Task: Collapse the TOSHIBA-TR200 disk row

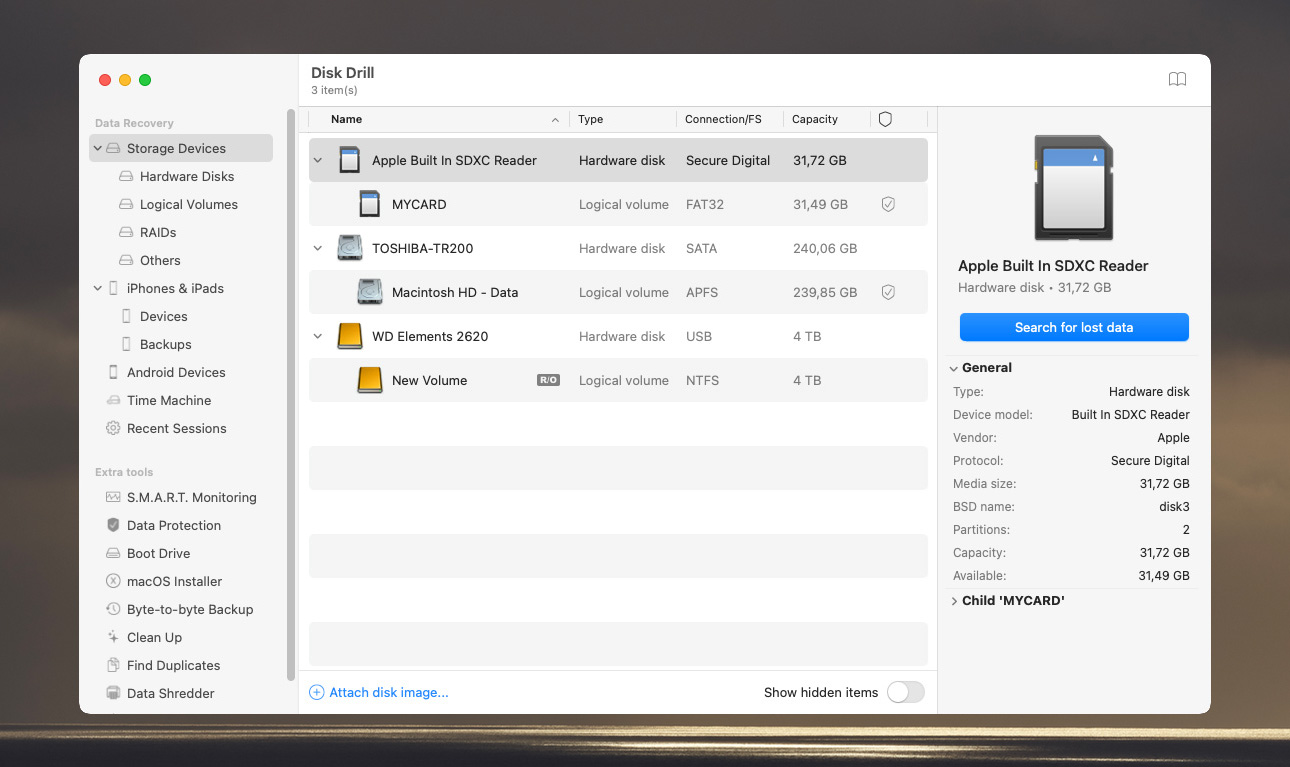Action: pos(318,248)
